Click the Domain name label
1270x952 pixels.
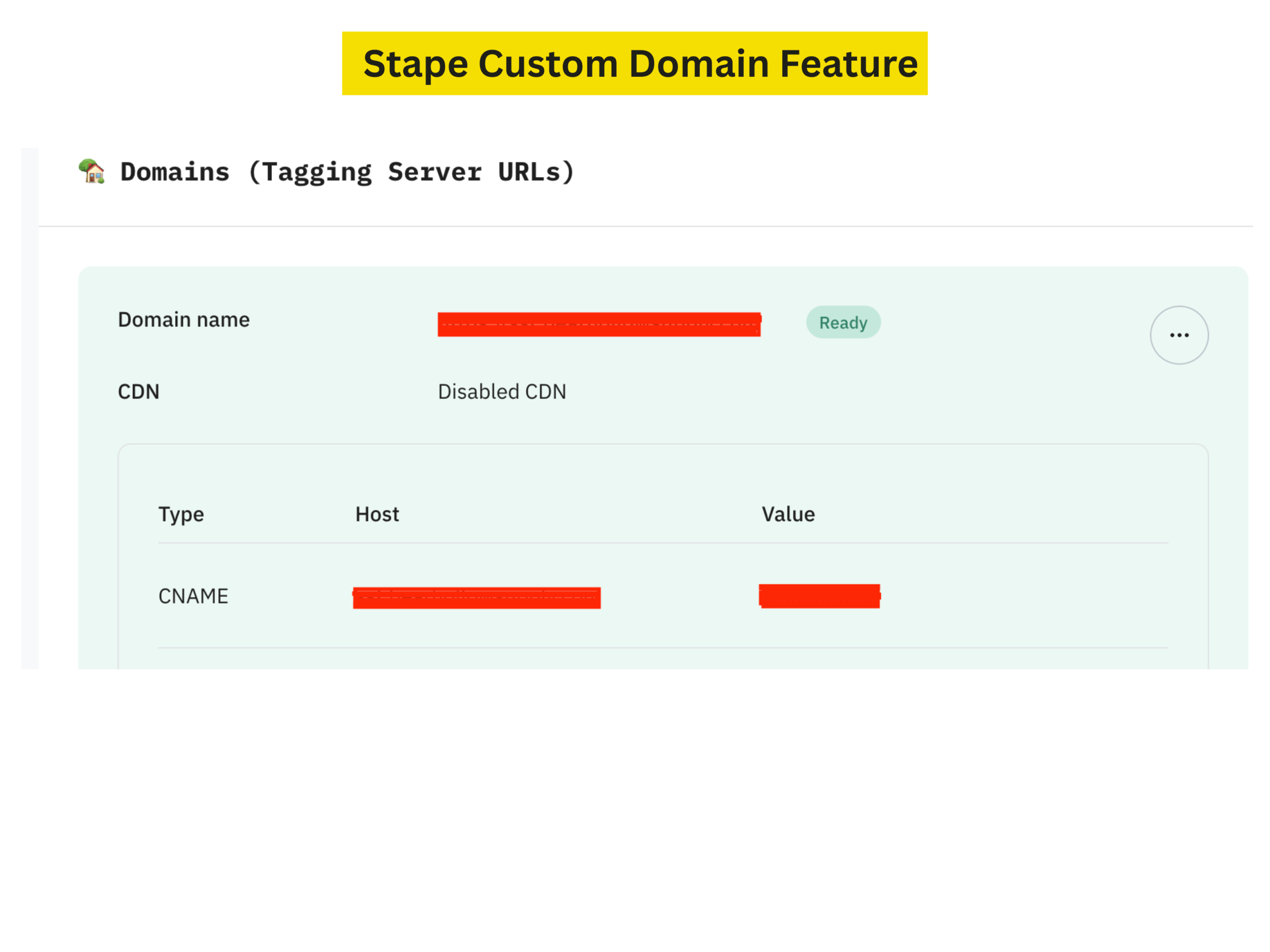184,320
